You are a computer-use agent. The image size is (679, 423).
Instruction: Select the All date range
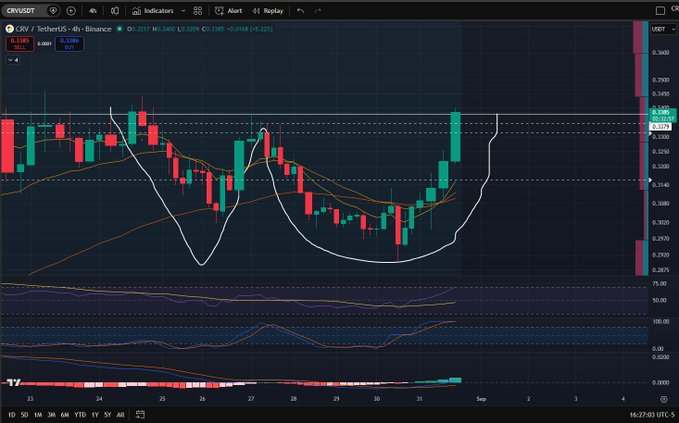[120, 415]
